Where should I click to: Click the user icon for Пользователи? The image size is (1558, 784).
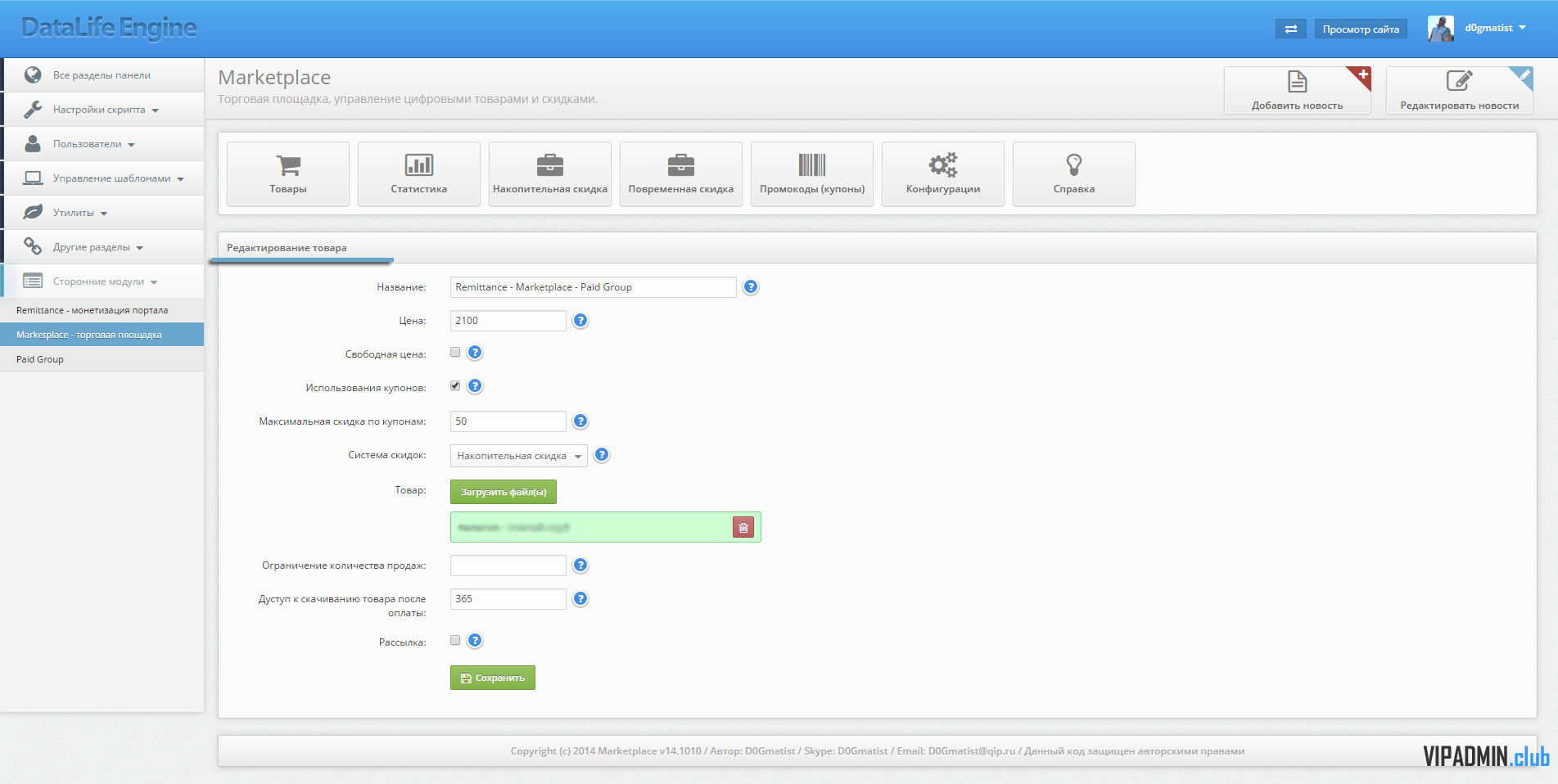[x=33, y=143]
